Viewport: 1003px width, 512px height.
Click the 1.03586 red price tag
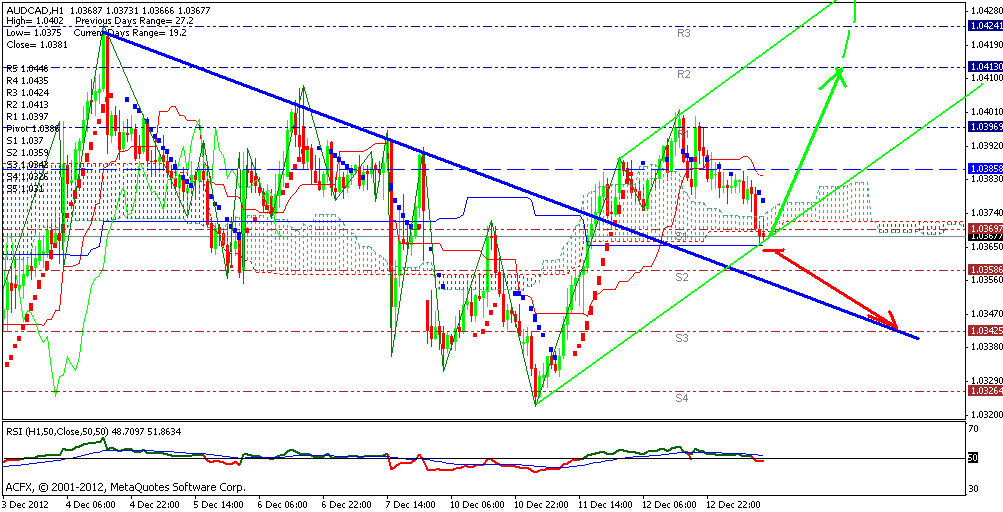coord(984,270)
